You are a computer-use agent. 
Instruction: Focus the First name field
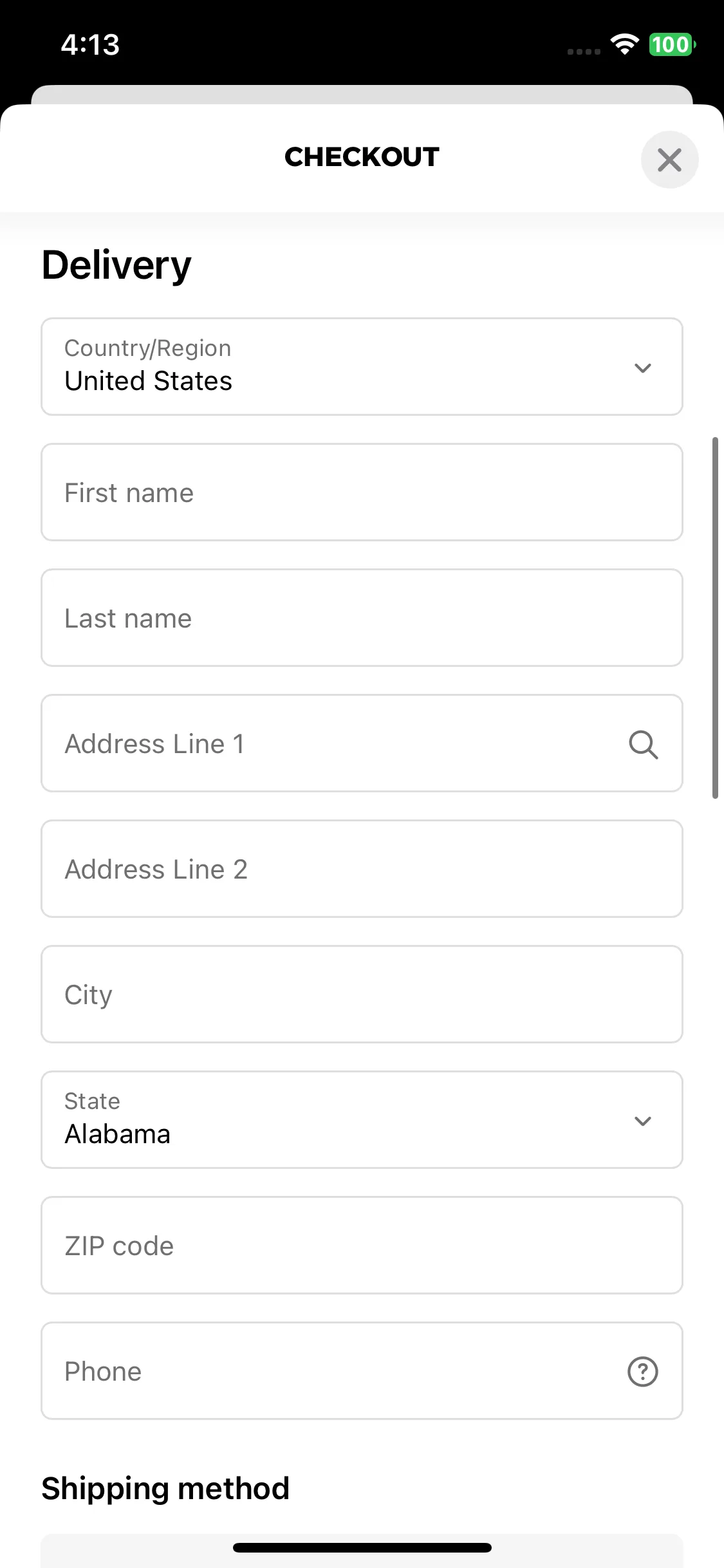click(x=362, y=492)
